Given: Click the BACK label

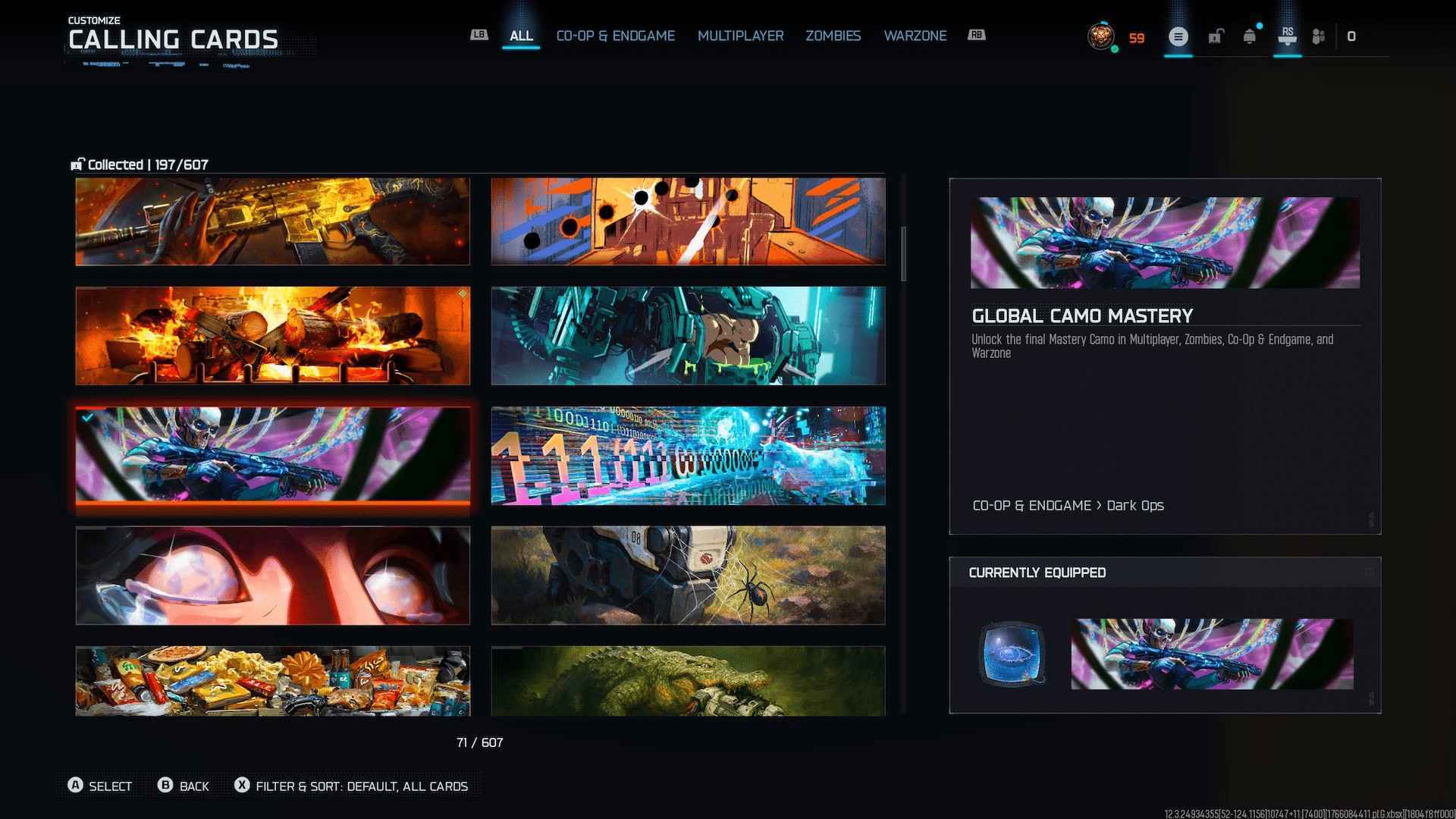Looking at the screenshot, I should click(x=194, y=786).
